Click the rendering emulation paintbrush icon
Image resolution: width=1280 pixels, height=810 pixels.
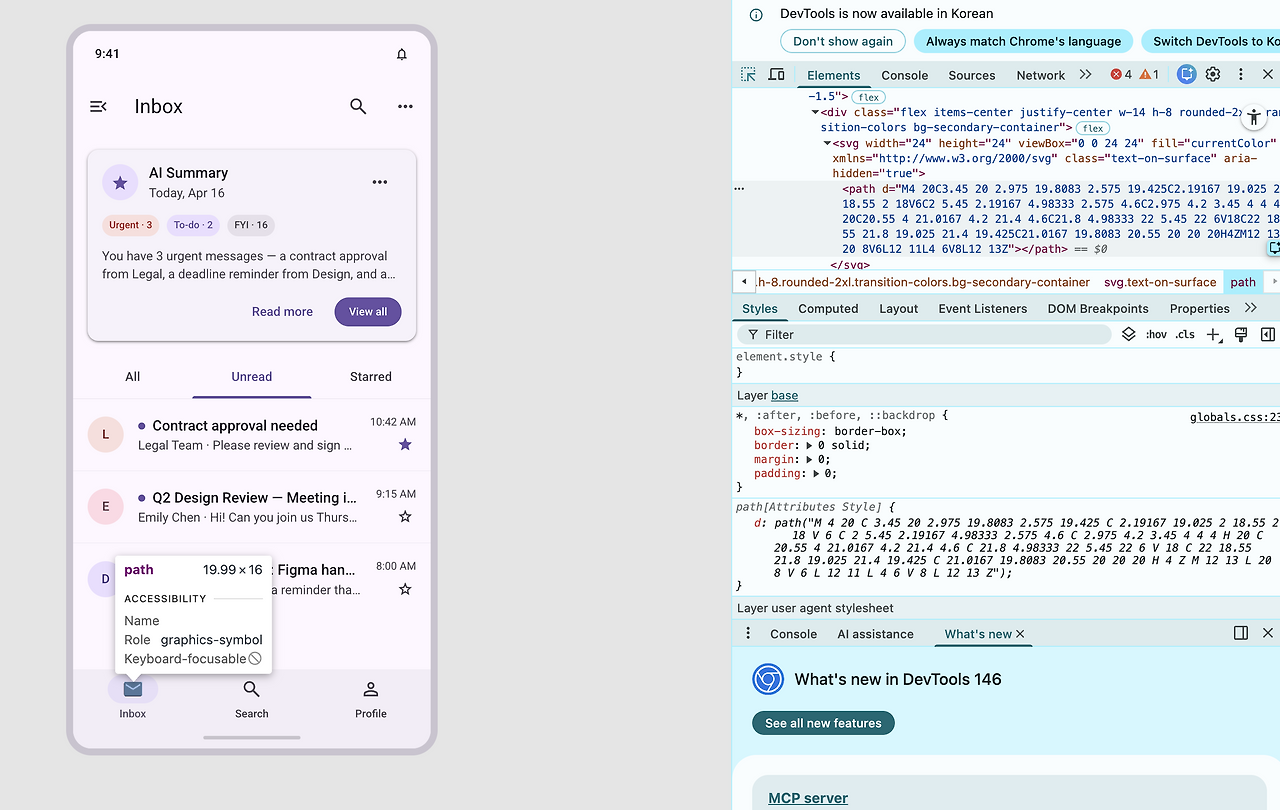click(1241, 334)
